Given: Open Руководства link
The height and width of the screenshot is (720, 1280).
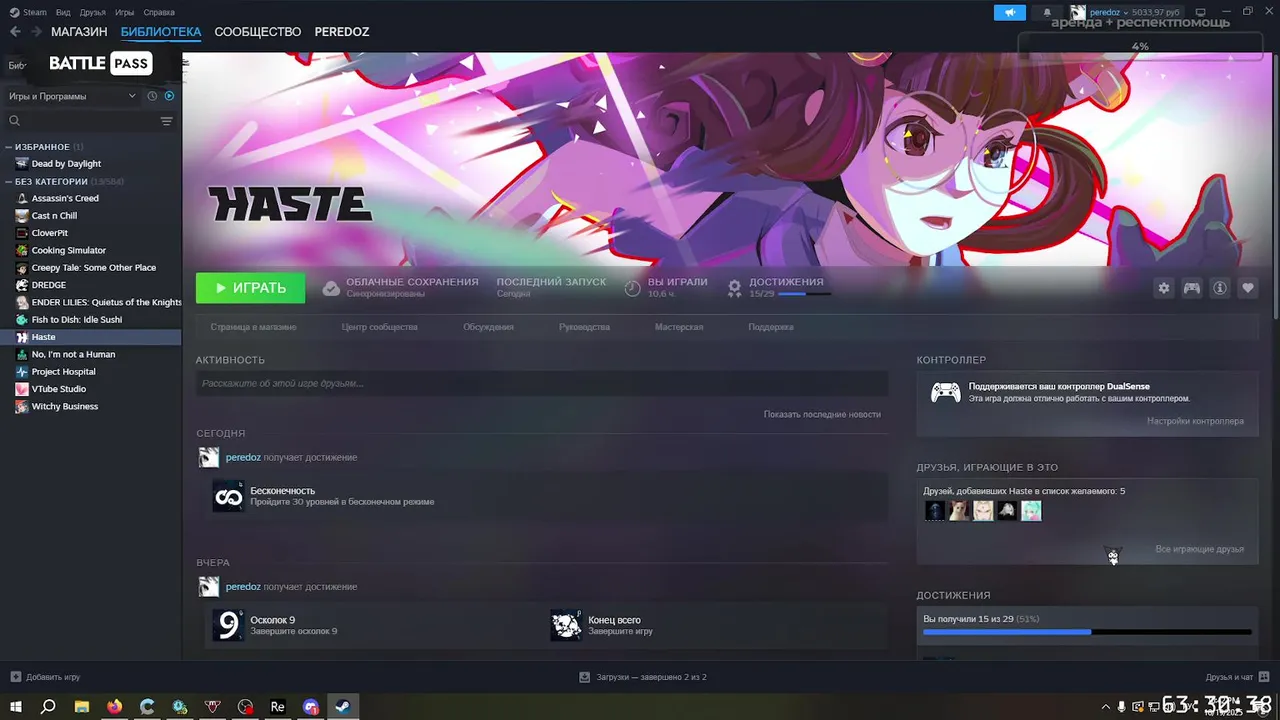Looking at the screenshot, I should coord(584,327).
